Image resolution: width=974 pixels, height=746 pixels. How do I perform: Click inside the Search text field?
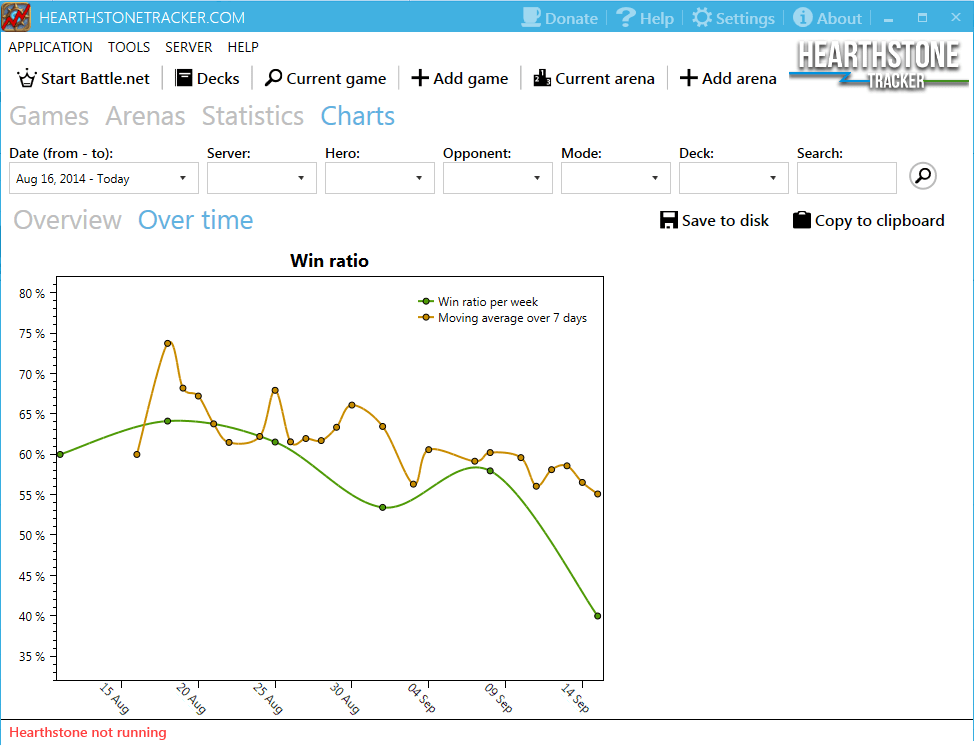pos(845,178)
